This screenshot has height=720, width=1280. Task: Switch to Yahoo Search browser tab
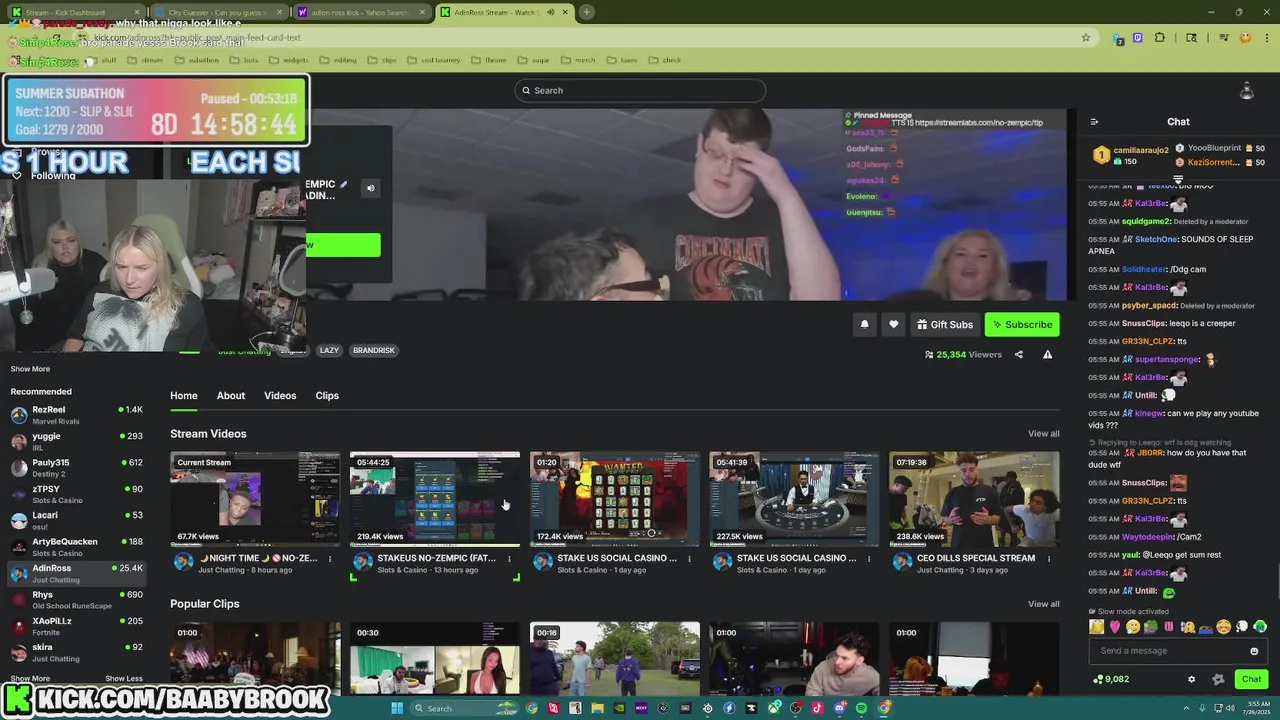click(360, 12)
